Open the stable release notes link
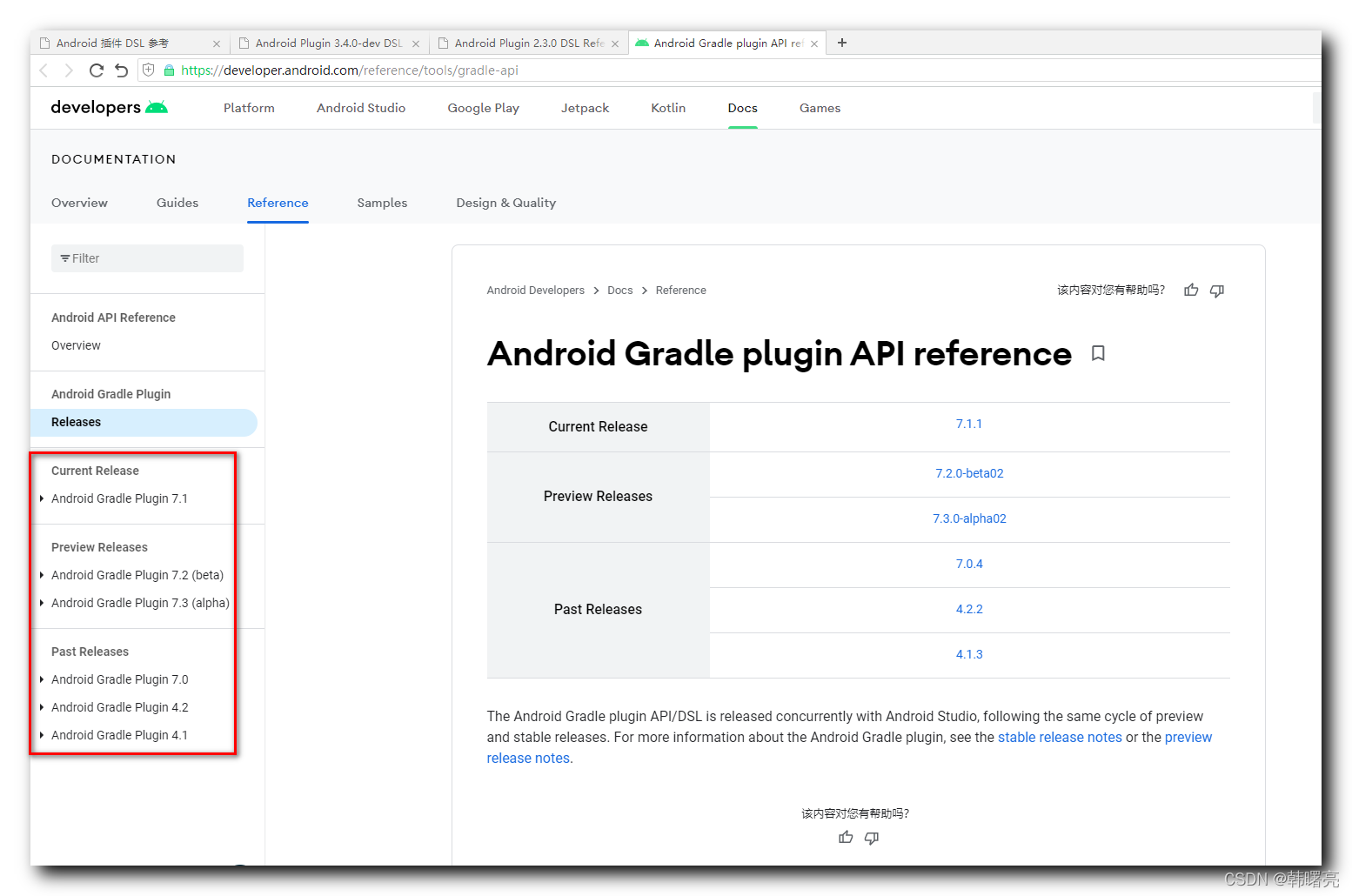Image resolution: width=1352 pixels, height=896 pixels. coord(1060,738)
